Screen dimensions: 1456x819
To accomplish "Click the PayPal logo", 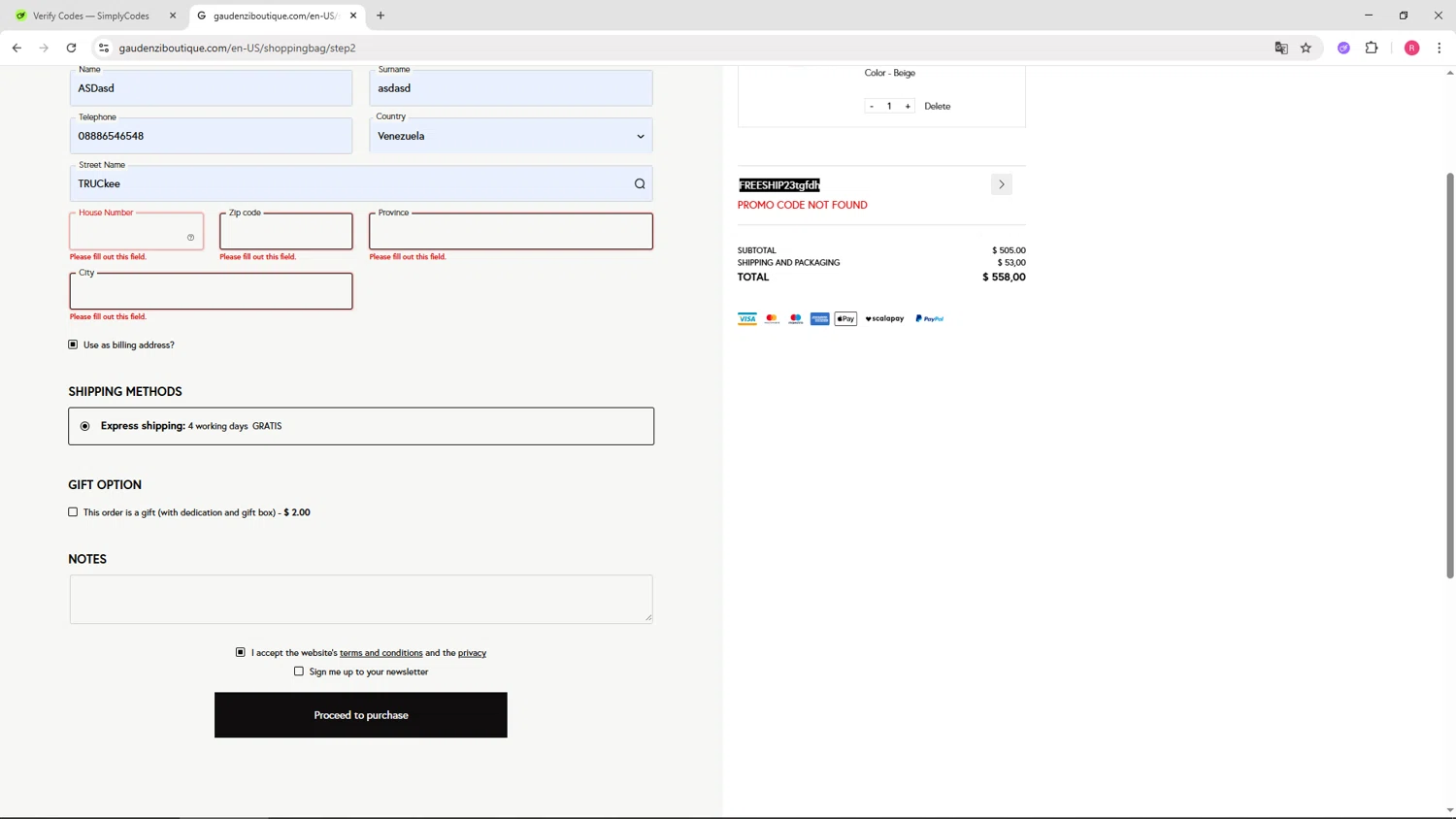I will [930, 318].
